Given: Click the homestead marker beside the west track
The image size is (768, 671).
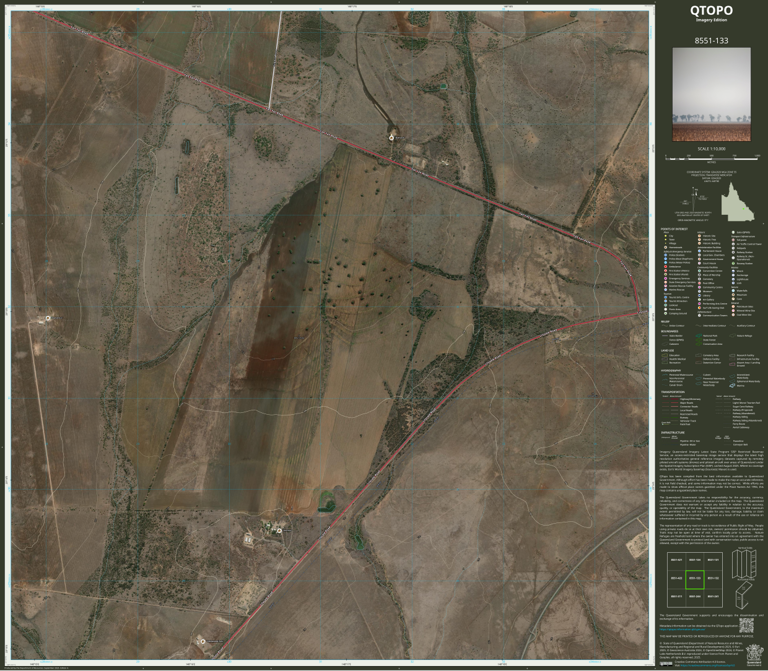Looking at the screenshot, I should click(48, 318).
